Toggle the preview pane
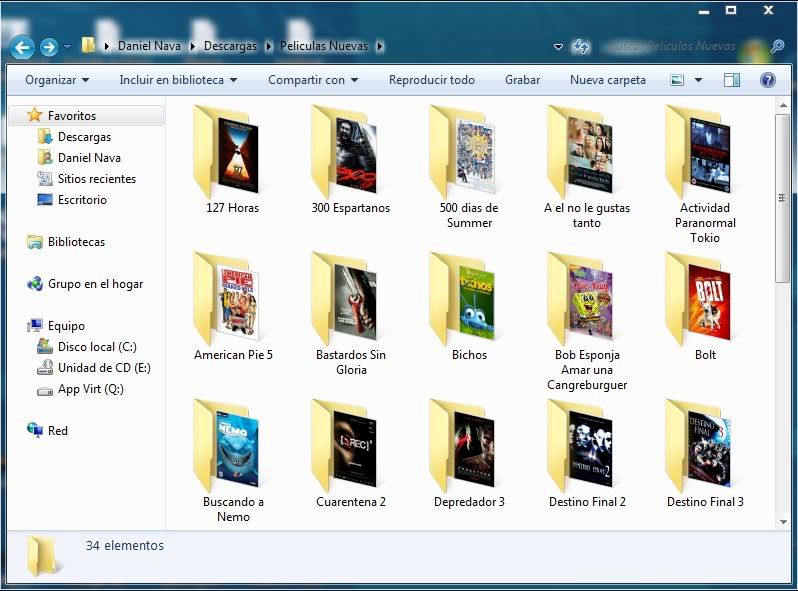 pyautogui.click(x=732, y=80)
